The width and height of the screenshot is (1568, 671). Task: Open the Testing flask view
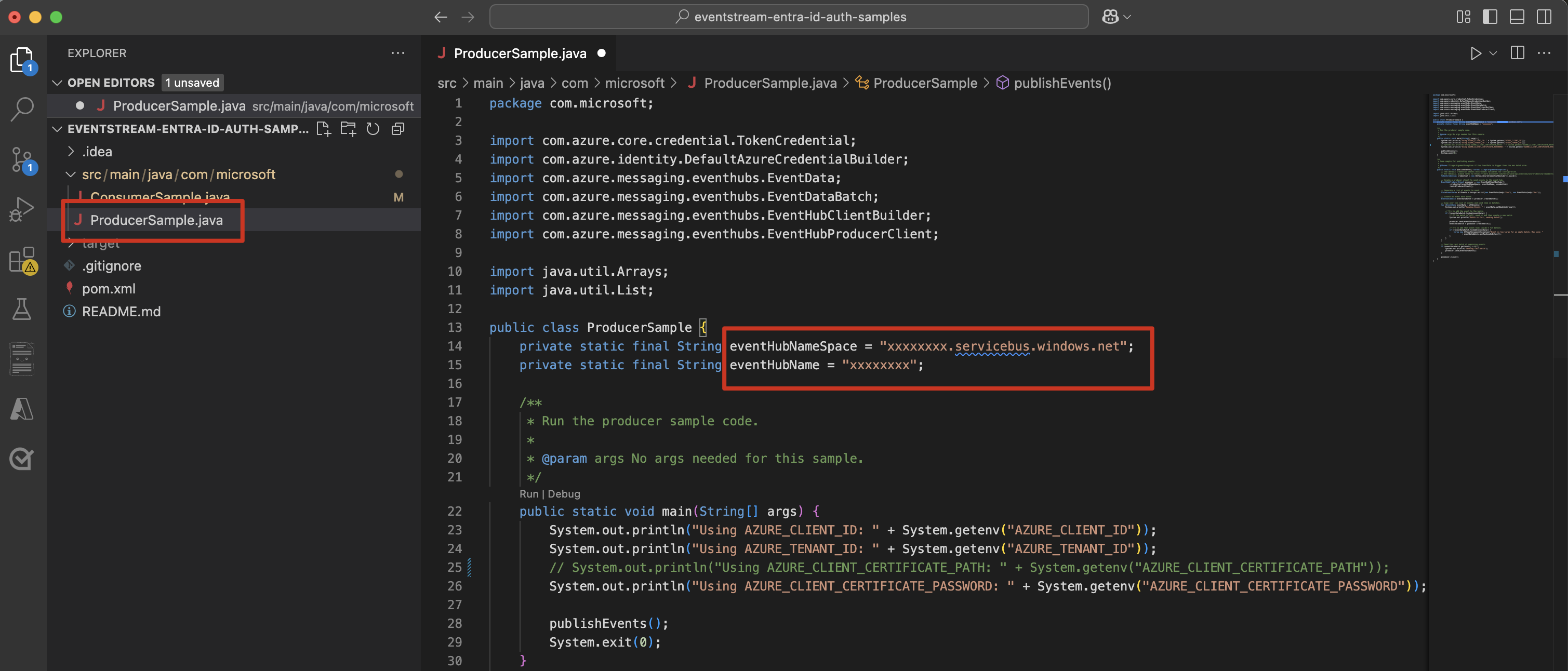tap(22, 309)
